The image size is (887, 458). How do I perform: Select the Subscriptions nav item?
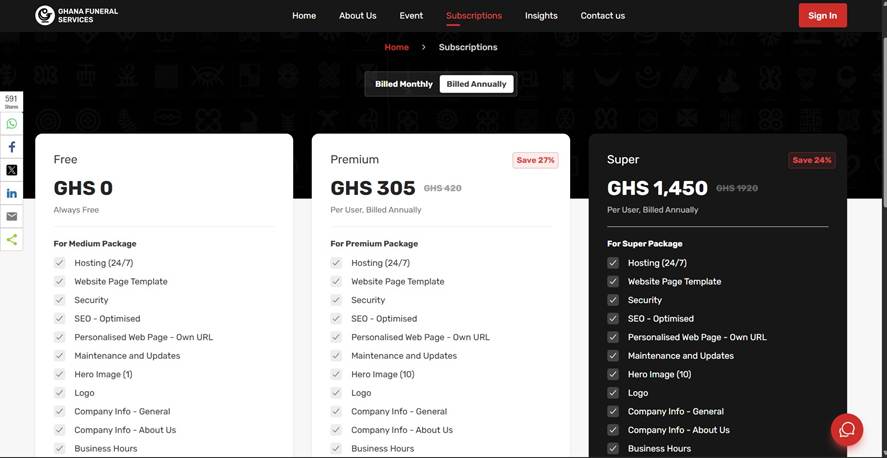click(x=474, y=16)
